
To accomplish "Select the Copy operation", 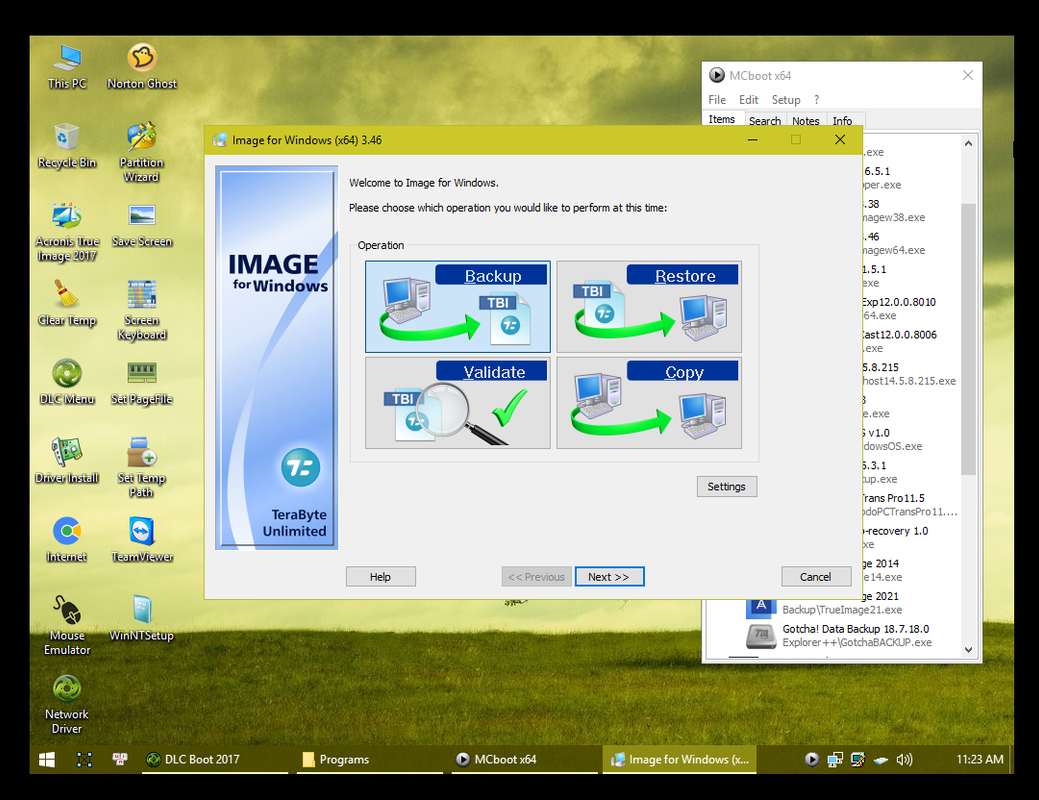I will click(x=649, y=402).
